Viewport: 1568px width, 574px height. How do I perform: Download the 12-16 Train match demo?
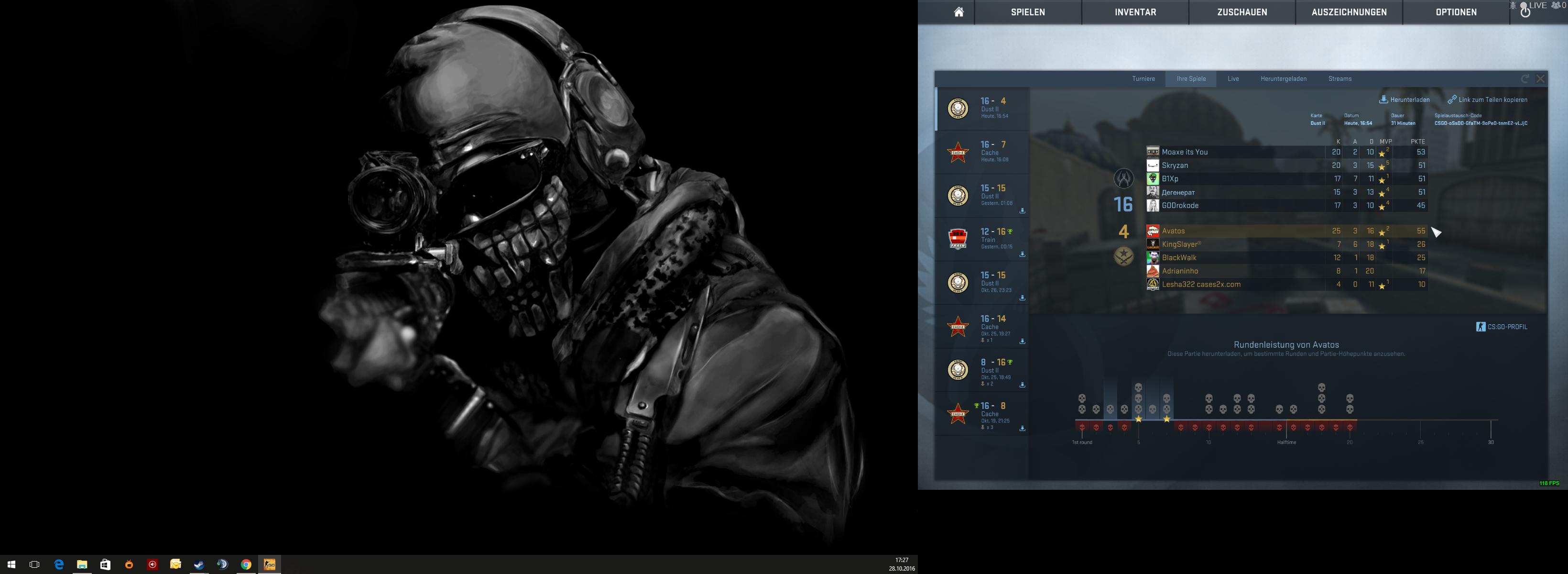click(1022, 254)
